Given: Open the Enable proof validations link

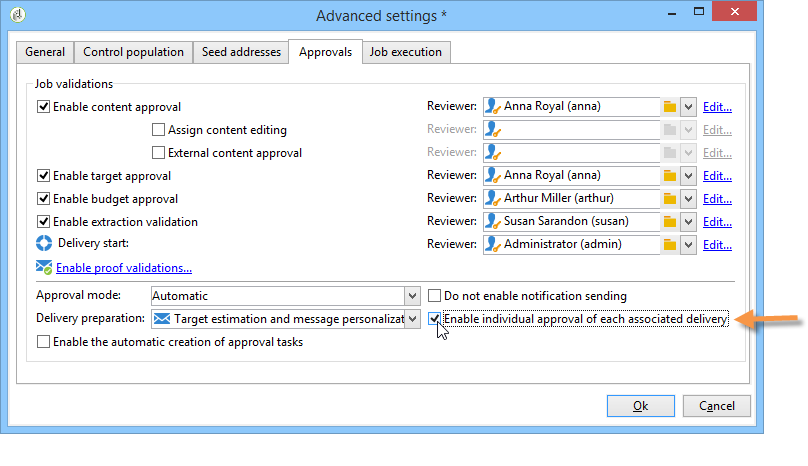Looking at the screenshot, I should point(124,268).
